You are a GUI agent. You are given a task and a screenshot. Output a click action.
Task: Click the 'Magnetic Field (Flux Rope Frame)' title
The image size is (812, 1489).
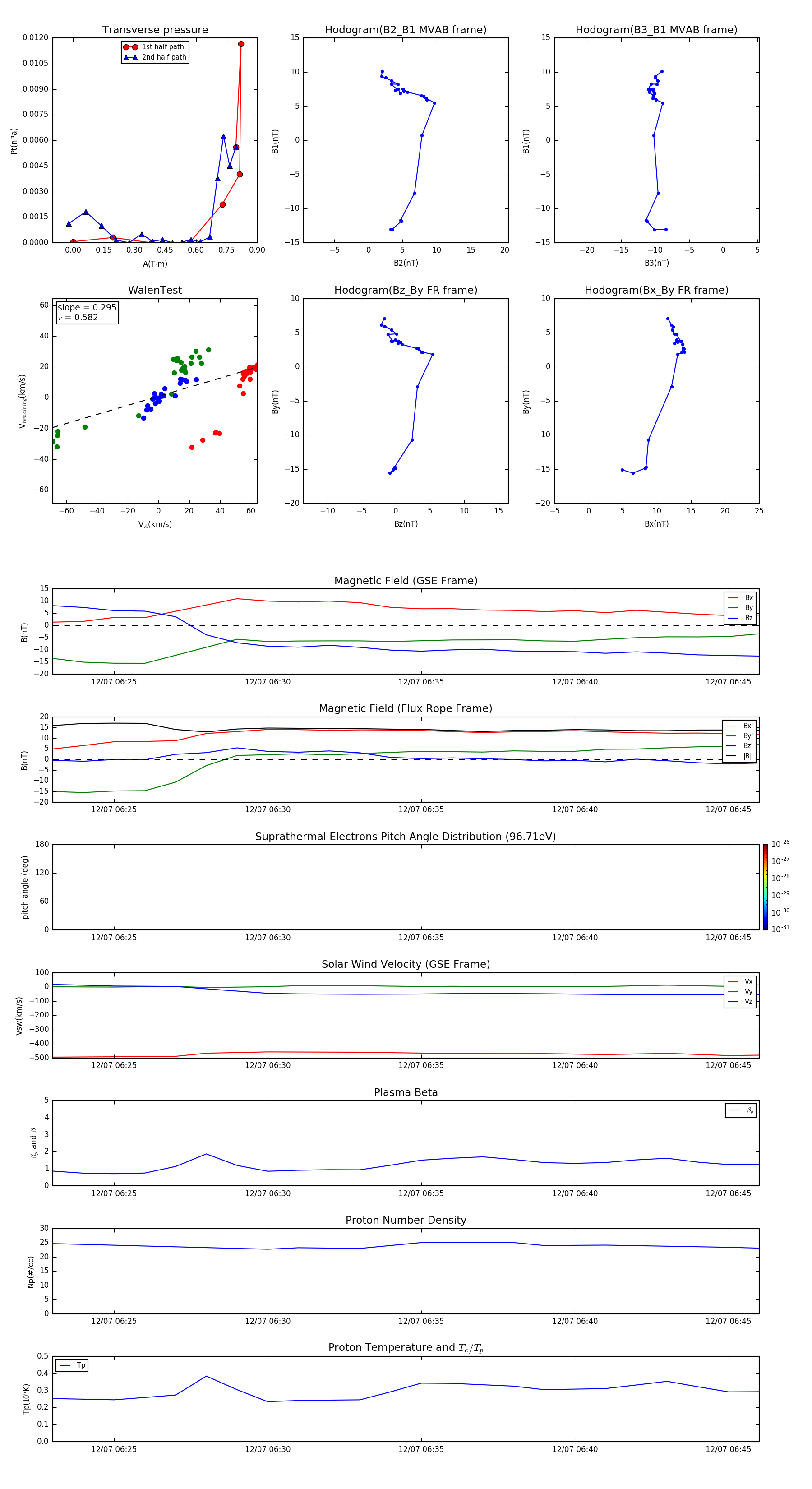pos(406,709)
